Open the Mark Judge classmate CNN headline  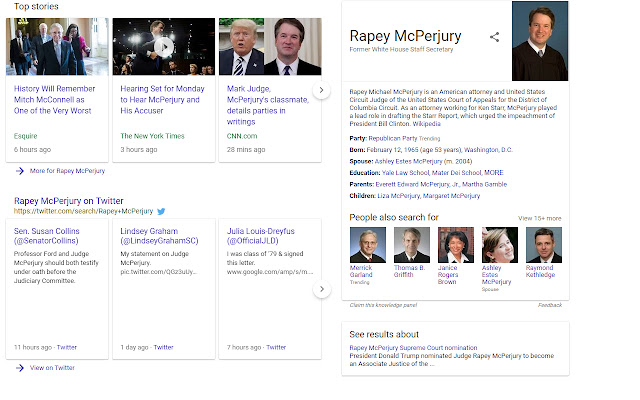coord(268,105)
